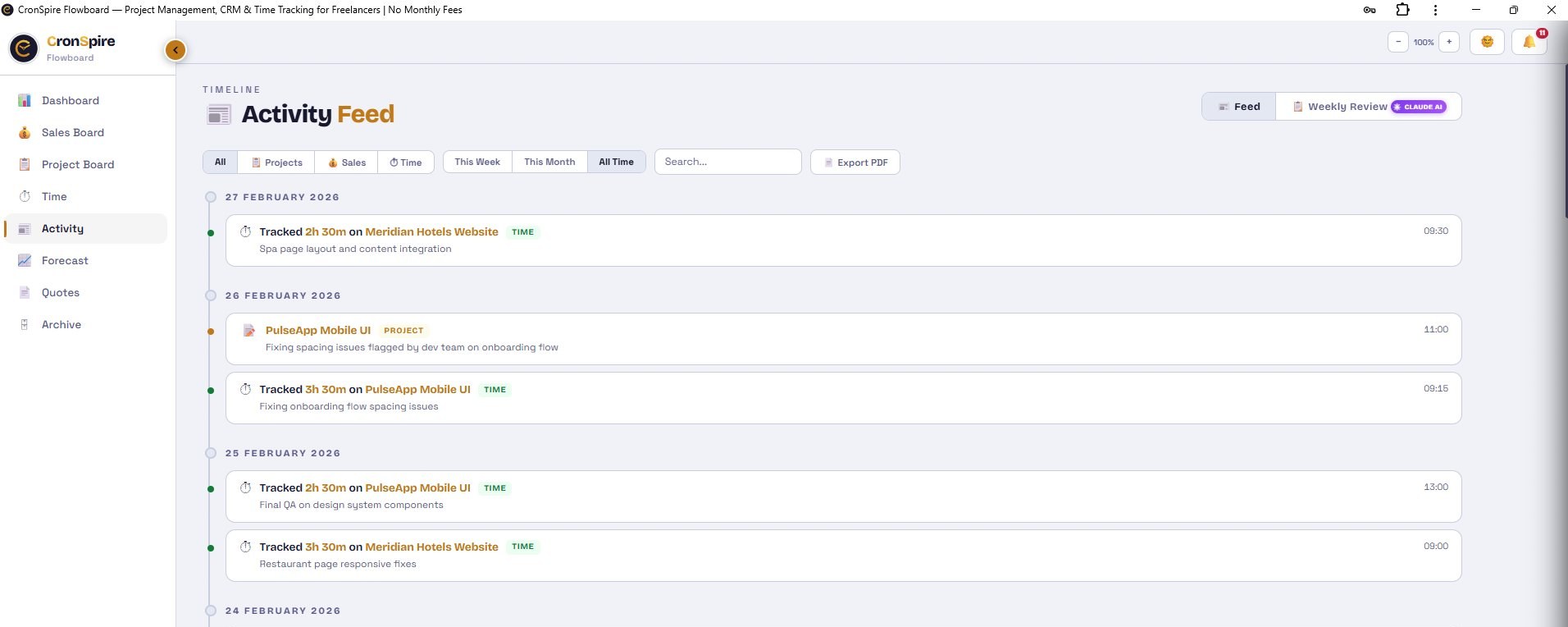Viewport: 1568px width, 627px height.
Task: Open the browser password key icon
Action: (1370, 10)
